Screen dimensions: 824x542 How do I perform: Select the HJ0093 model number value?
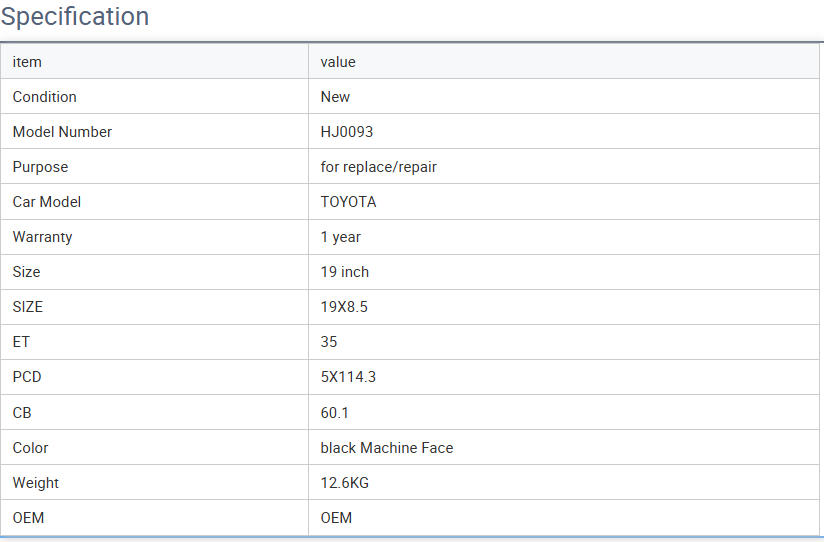pyautogui.click(x=346, y=132)
